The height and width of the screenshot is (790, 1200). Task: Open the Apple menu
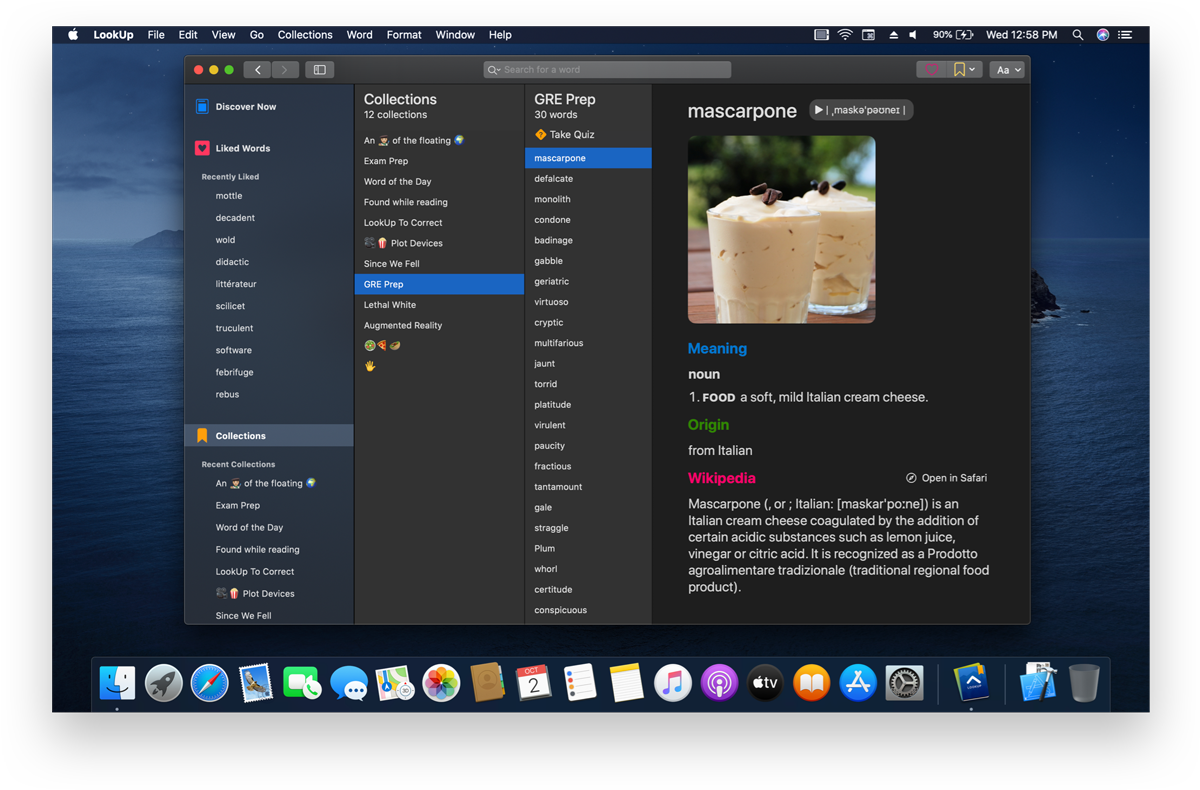pyautogui.click(x=73, y=35)
